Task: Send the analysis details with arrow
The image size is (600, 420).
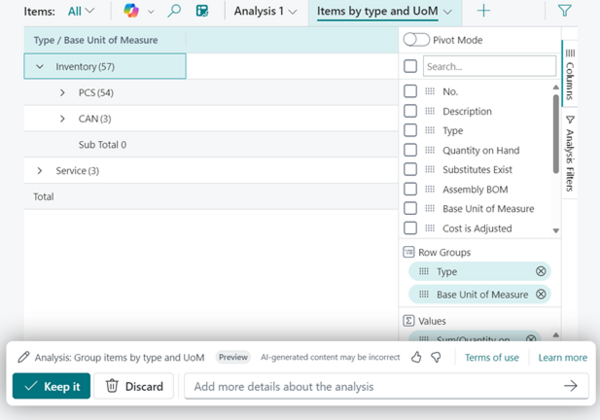Action: pyautogui.click(x=571, y=386)
